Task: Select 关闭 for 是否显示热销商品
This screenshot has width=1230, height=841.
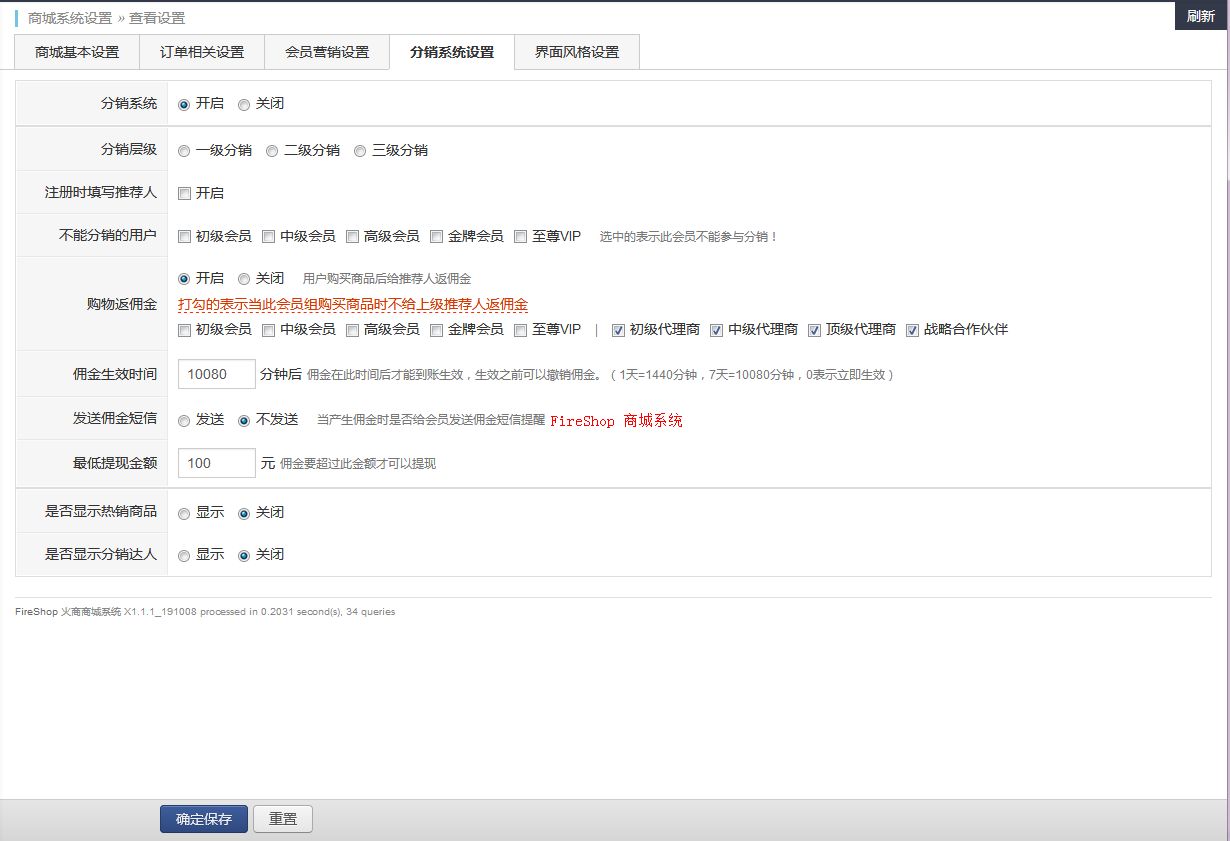Action: [x=244, y=514]
